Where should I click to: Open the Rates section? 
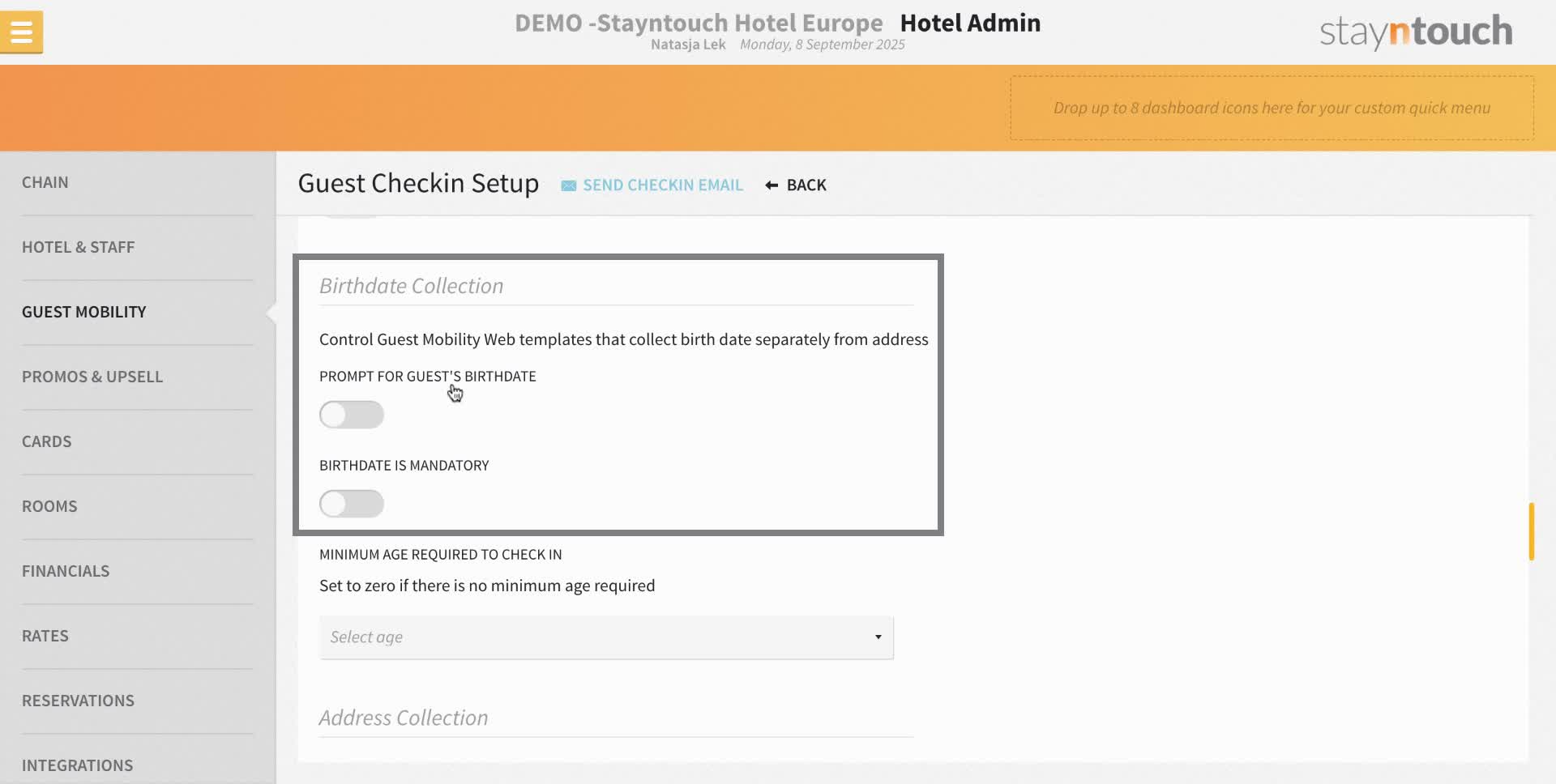click(45, 636)
